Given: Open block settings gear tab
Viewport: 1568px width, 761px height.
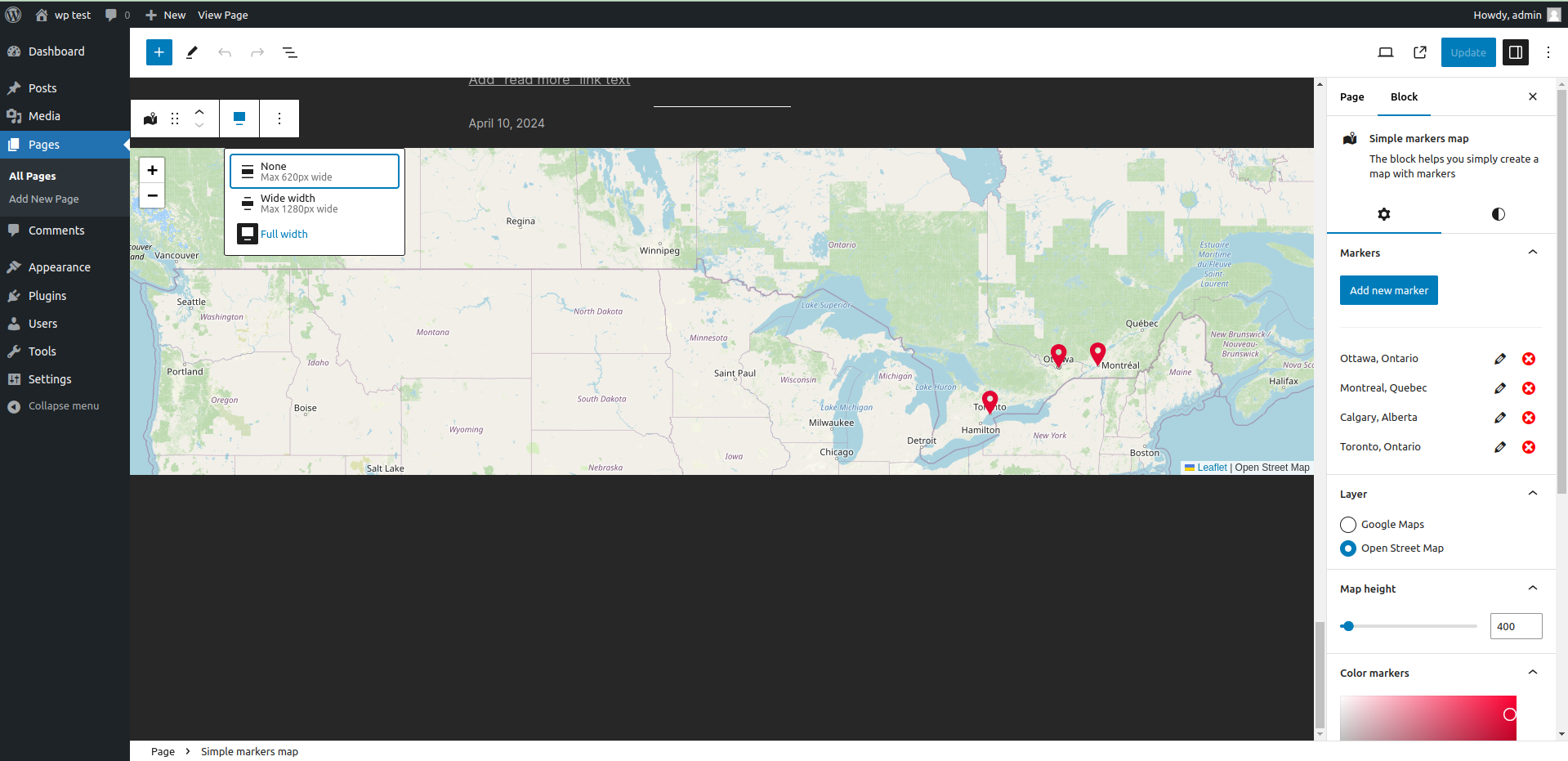Looking at the screenshot, I should pos(1384,214).
